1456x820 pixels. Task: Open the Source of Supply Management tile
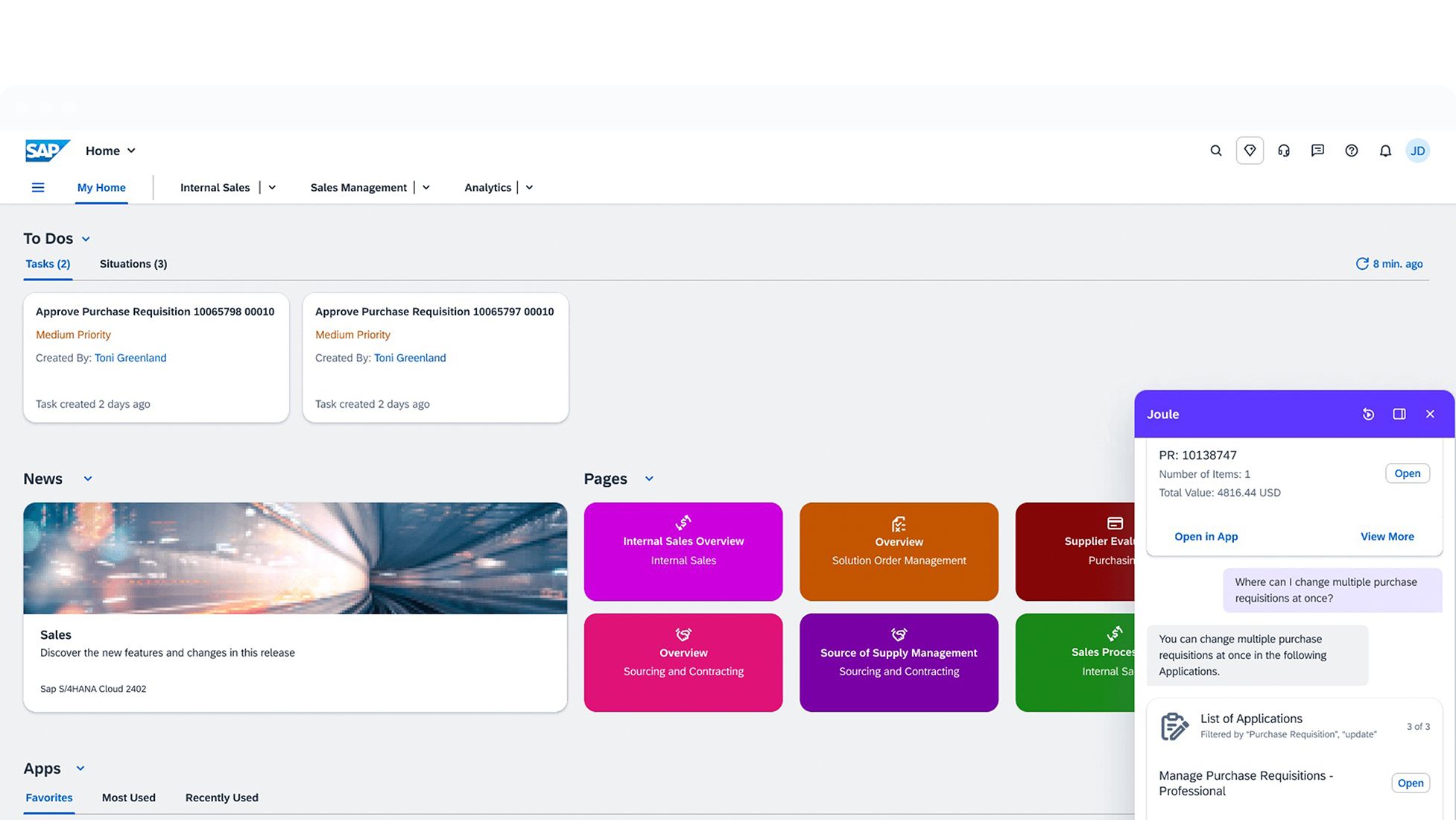(899, 662)
